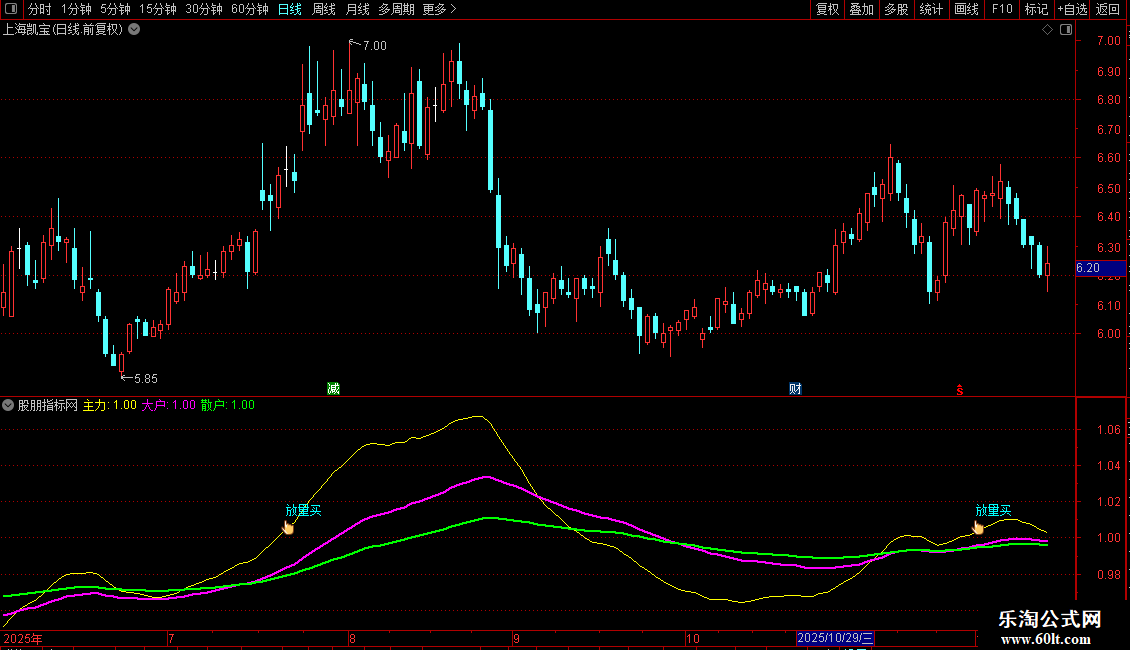The image size is (1130, 650).
Task: Click the 叠加 overlay button
Action: pyautogui.click(x=862, y=9)
